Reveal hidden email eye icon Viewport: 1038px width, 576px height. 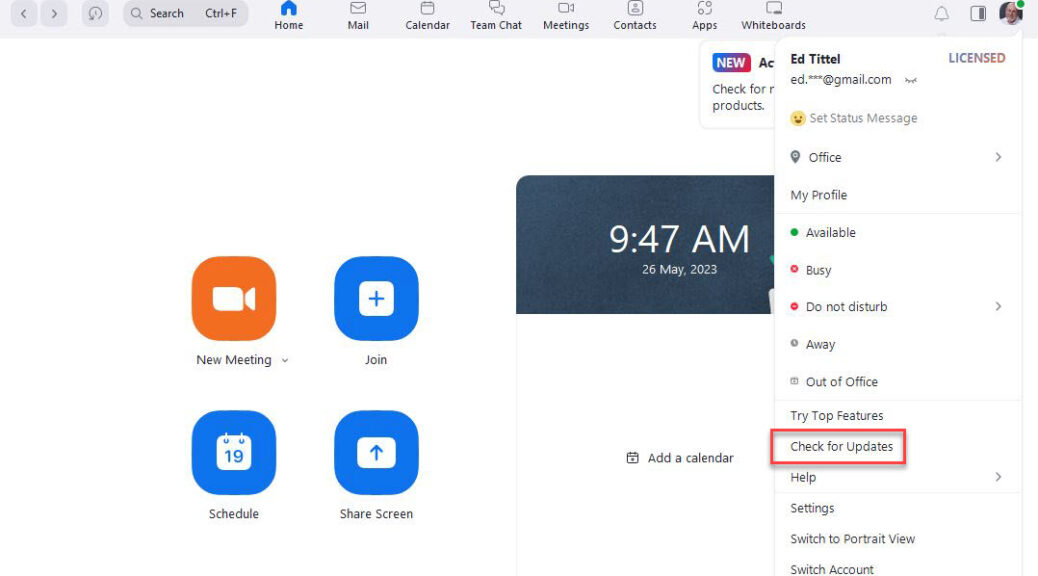tap(911, 81)
